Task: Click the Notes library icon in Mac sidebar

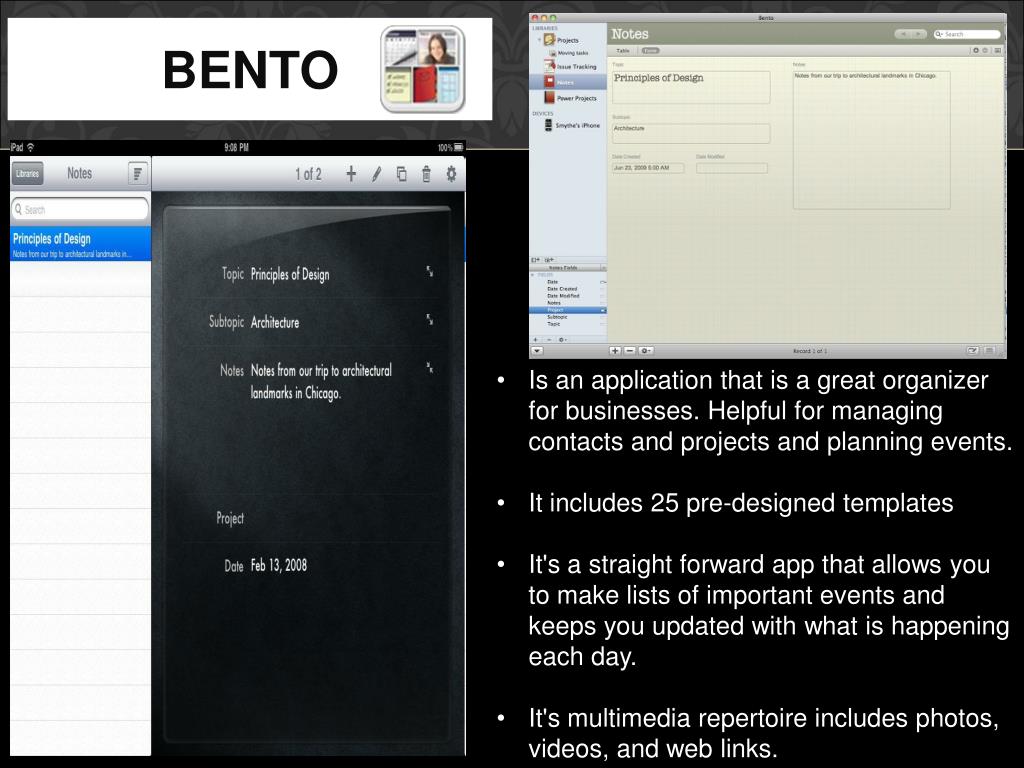Action: 549,82
